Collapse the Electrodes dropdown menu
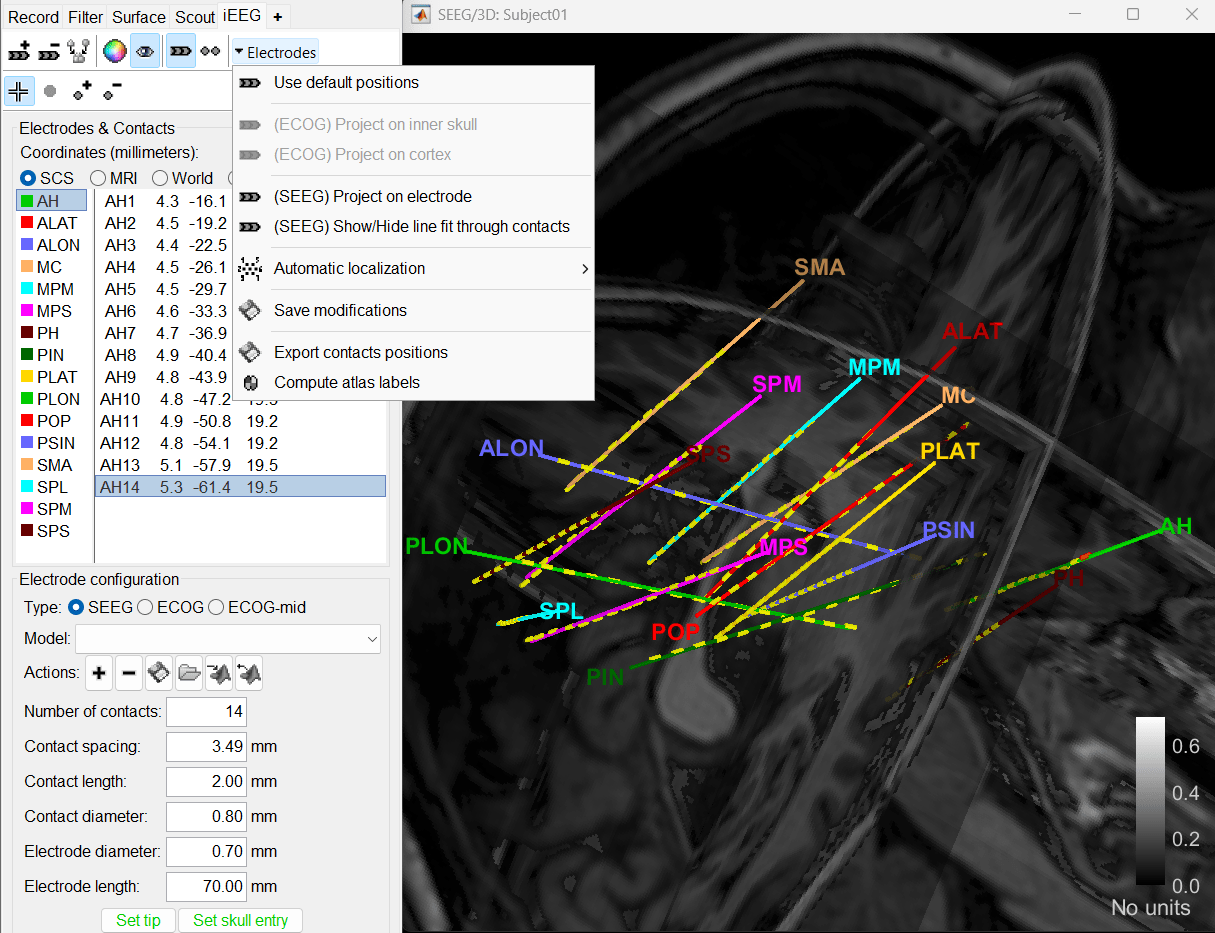Screen dimensions: 1215x933 [x=275, y=52]
